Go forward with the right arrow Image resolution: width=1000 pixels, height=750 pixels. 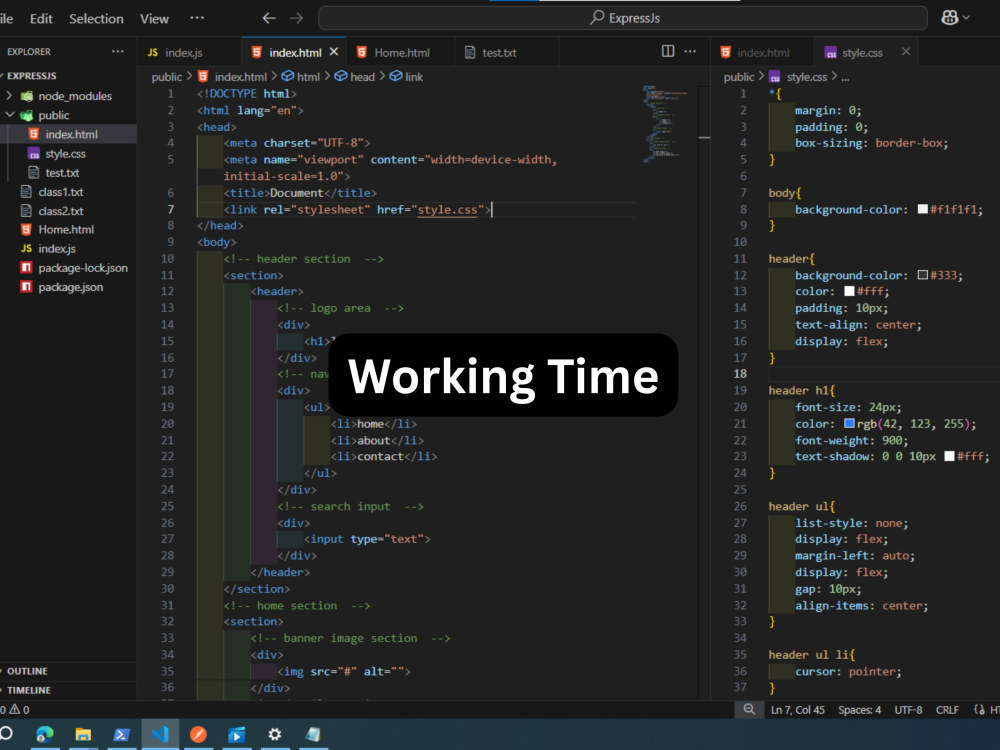coord(297,18)
